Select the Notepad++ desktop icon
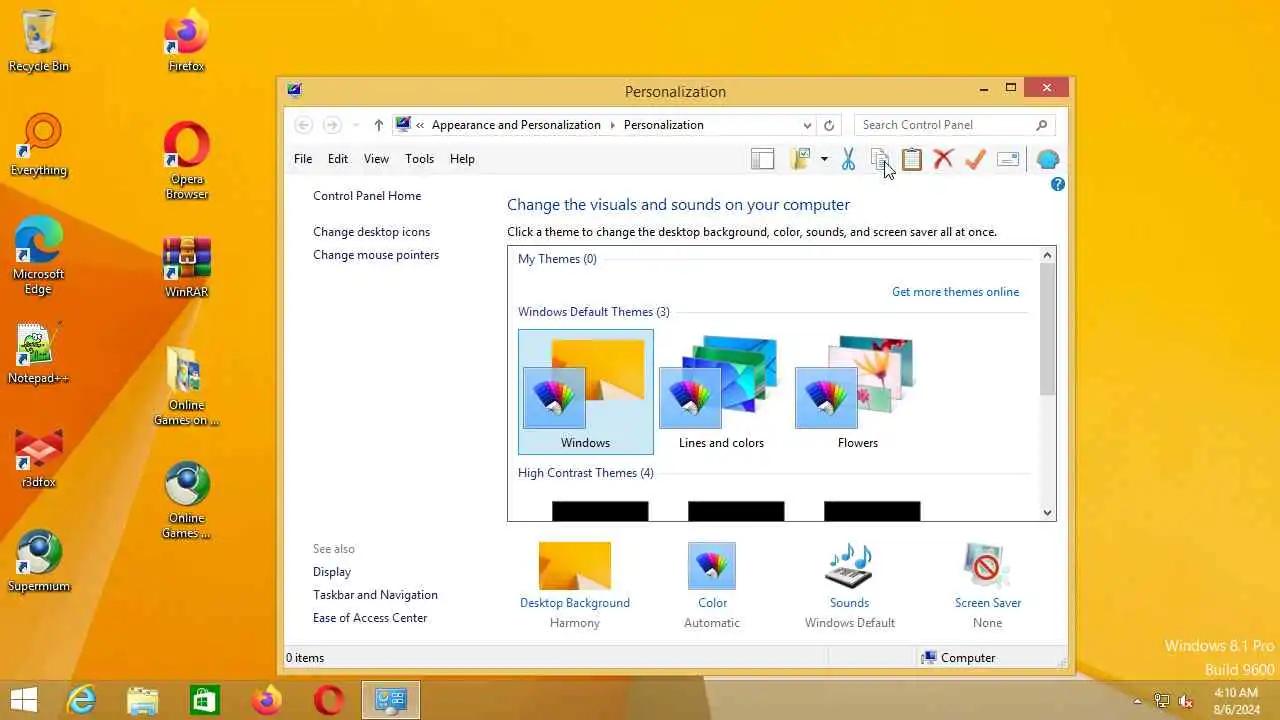This screenshot has width=1280, height=720. coord(38,354)
